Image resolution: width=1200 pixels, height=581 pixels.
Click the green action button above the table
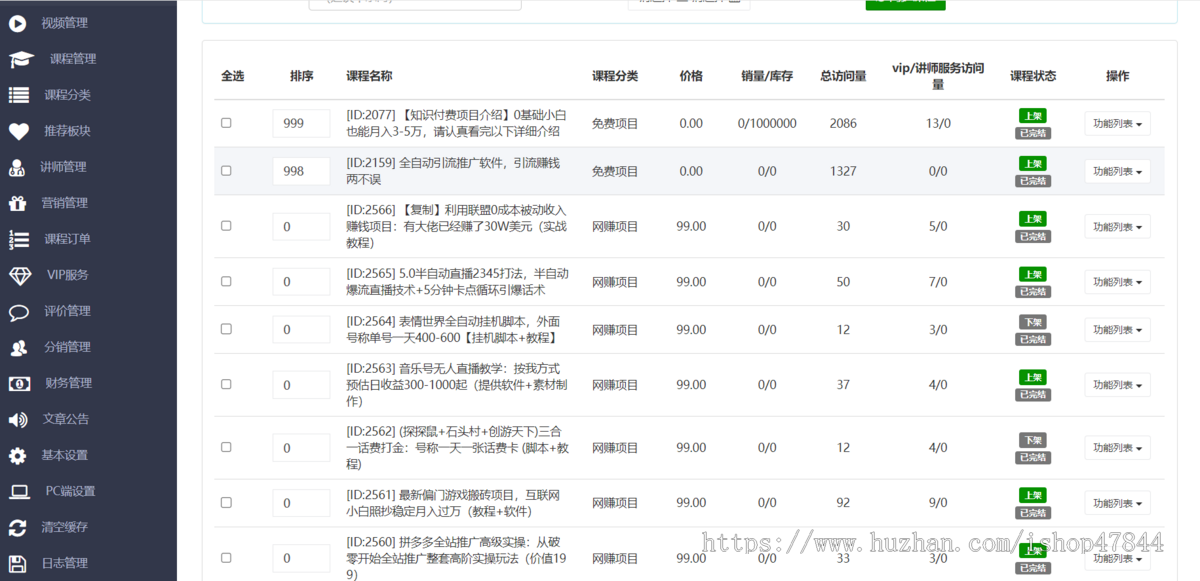[x=905, y=4]
